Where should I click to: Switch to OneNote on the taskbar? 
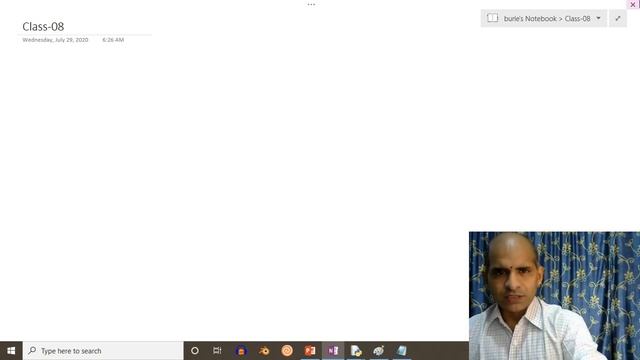(x=333, y=351)
